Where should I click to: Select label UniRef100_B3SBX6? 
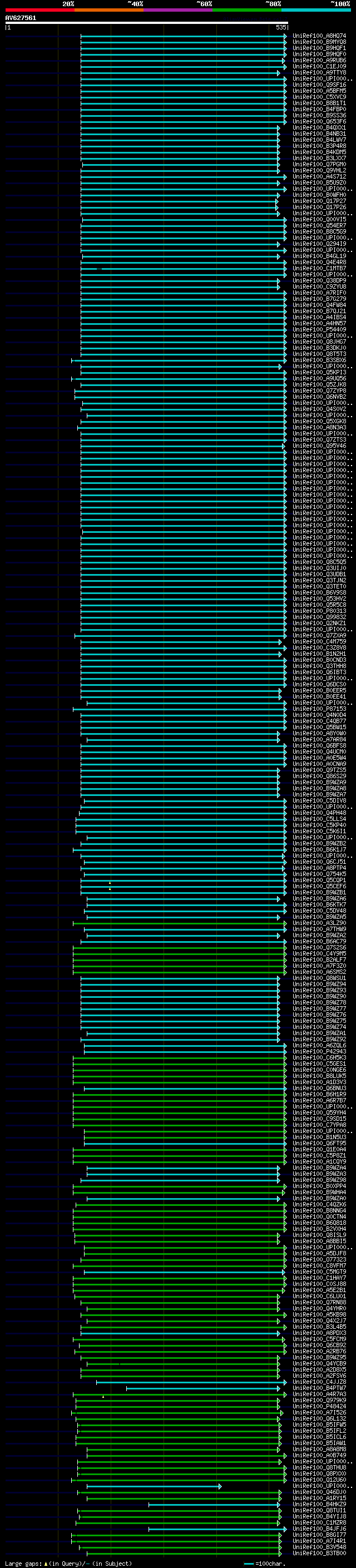pyautogui.click(x=319, y=360)
